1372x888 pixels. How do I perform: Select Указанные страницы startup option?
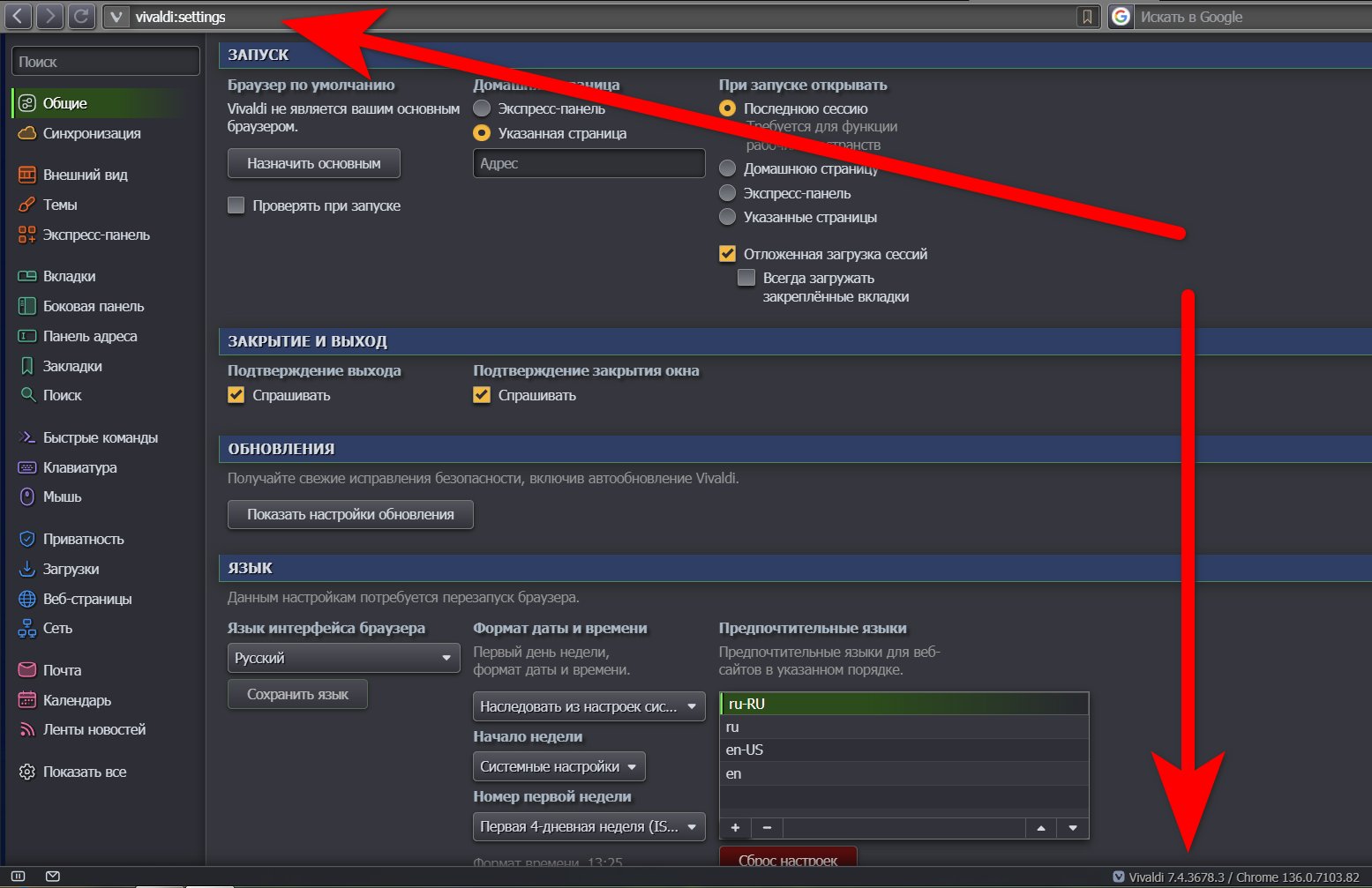727,217
